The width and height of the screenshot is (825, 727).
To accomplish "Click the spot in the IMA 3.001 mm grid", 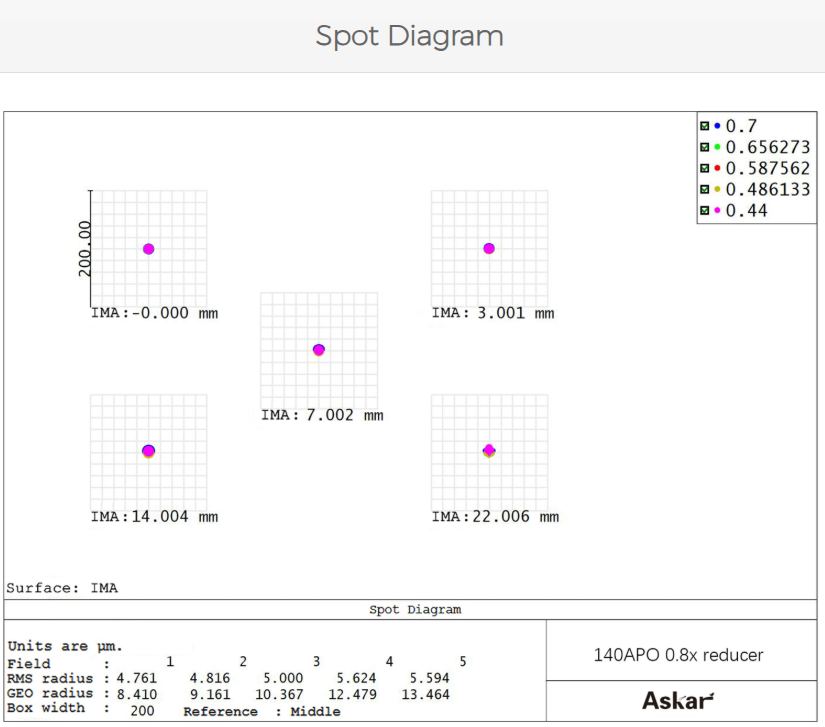I will coord(489,248).
